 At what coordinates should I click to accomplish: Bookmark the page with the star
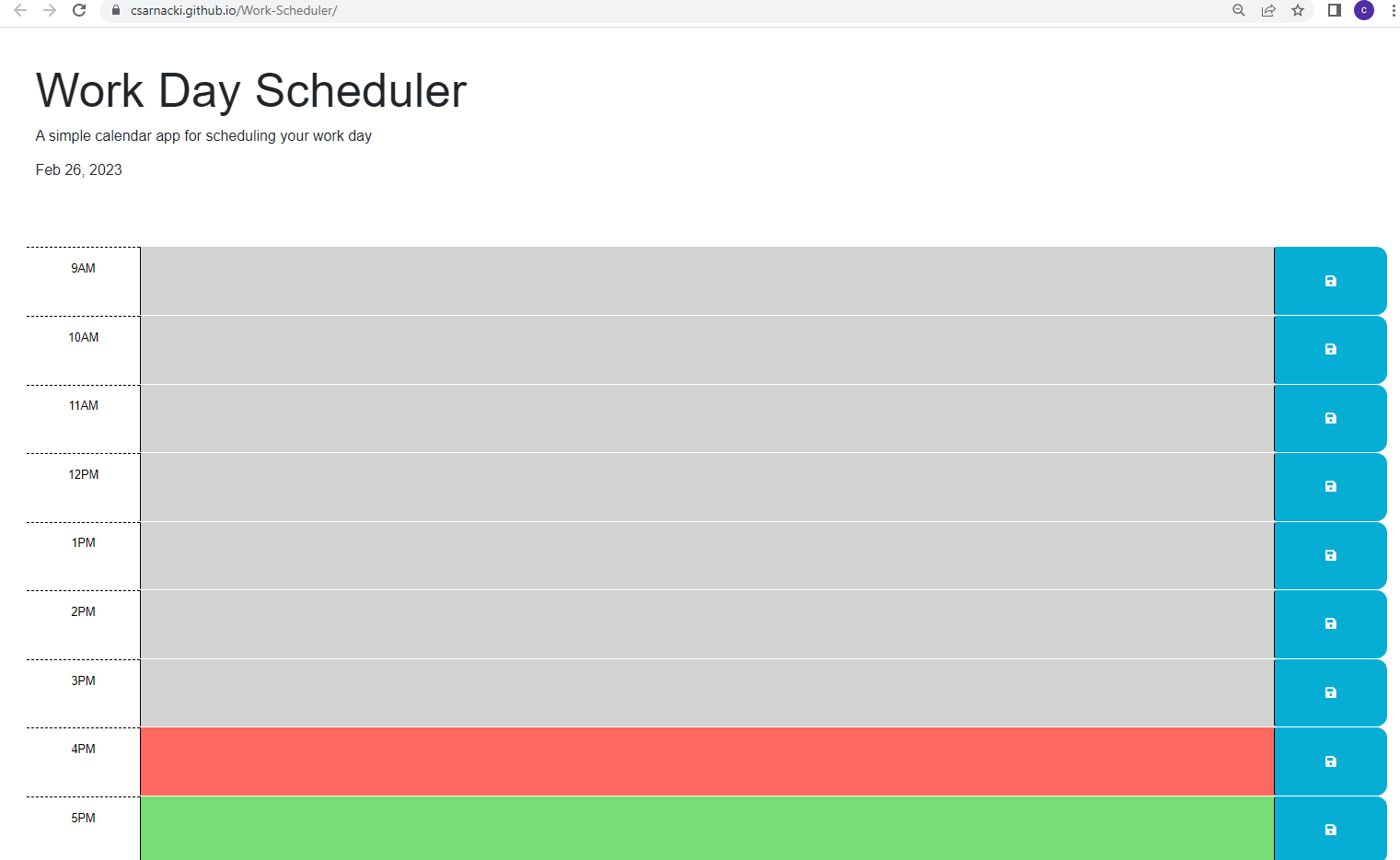pos(1298,11)
